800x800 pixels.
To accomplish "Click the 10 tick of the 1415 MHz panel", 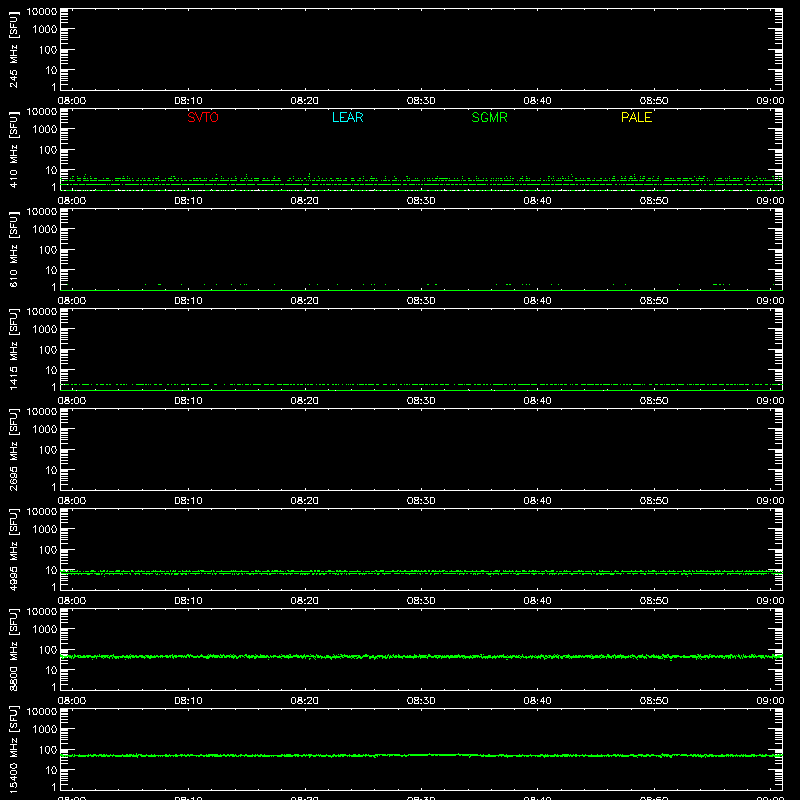I will point(51,370).
